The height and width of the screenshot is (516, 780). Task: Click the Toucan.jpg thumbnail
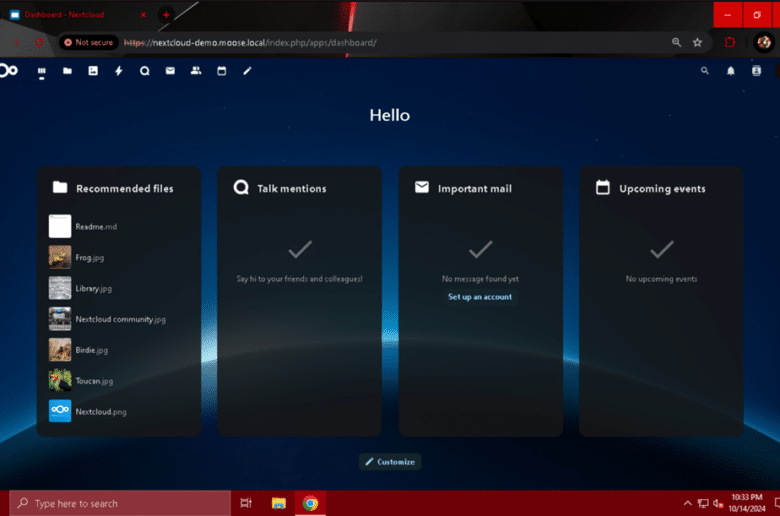[60, 381]
